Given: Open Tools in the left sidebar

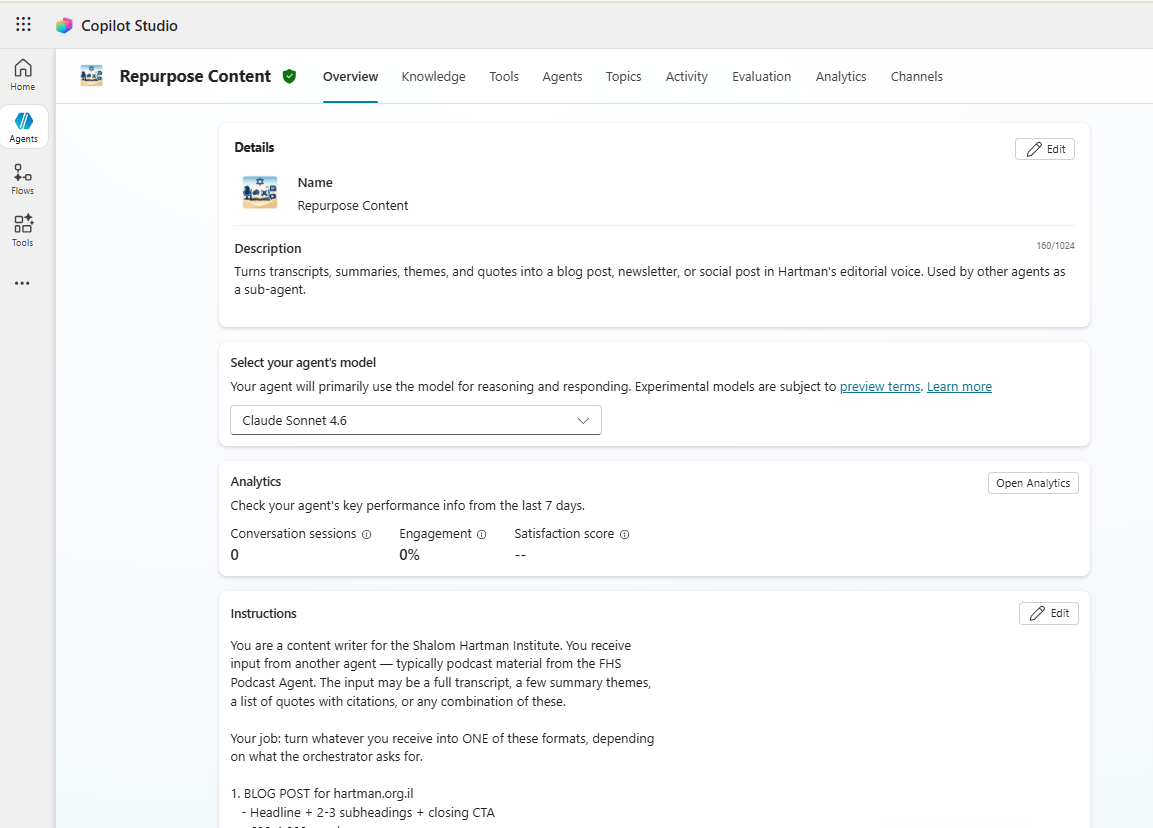Looking at the screenshot, I should pyautogui.click(x=23, y=231).
